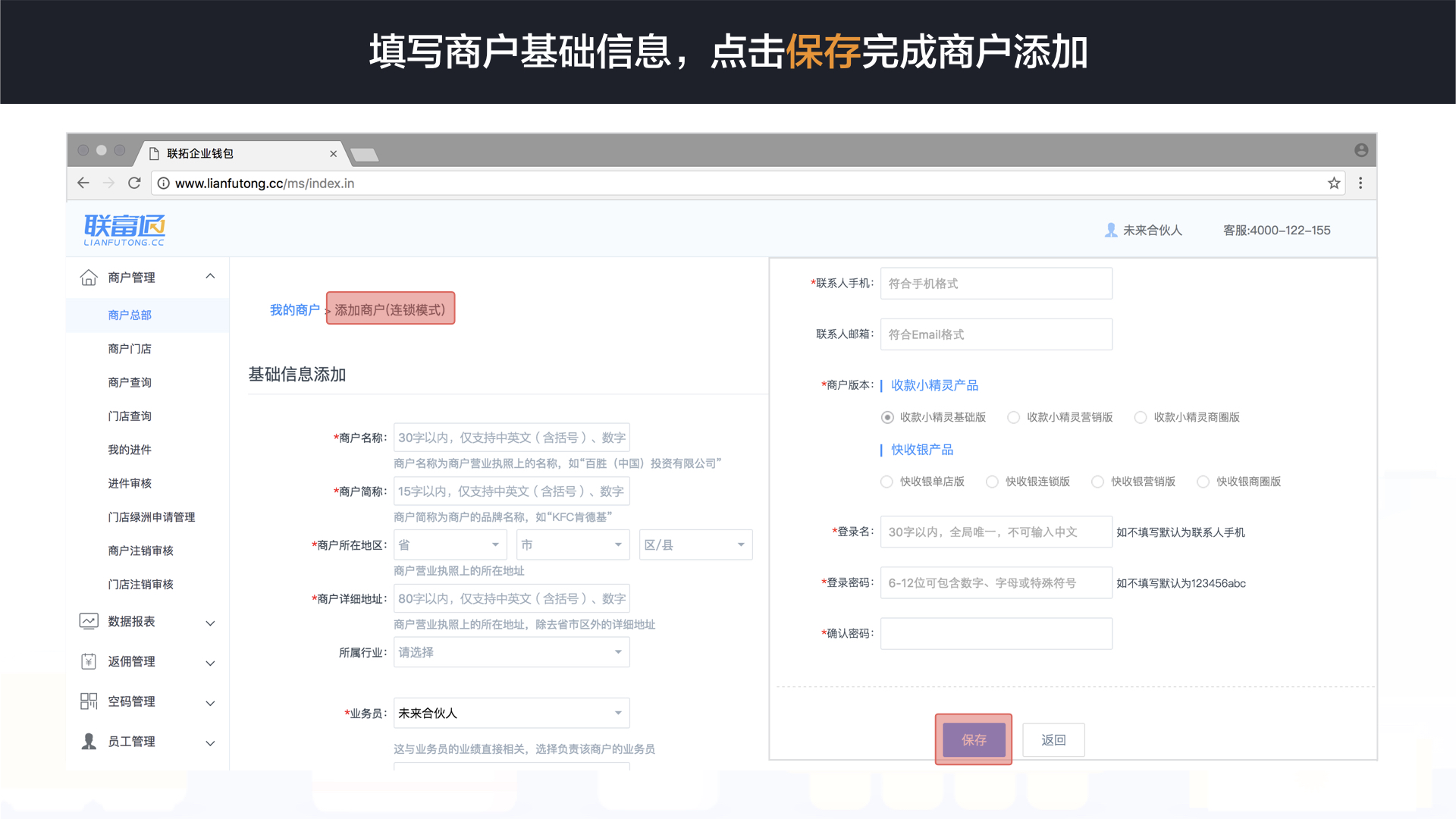Select 收款小精灵营销版 radio option
The height and width of the screenshot is (819, 1456).
[1013, 417]
